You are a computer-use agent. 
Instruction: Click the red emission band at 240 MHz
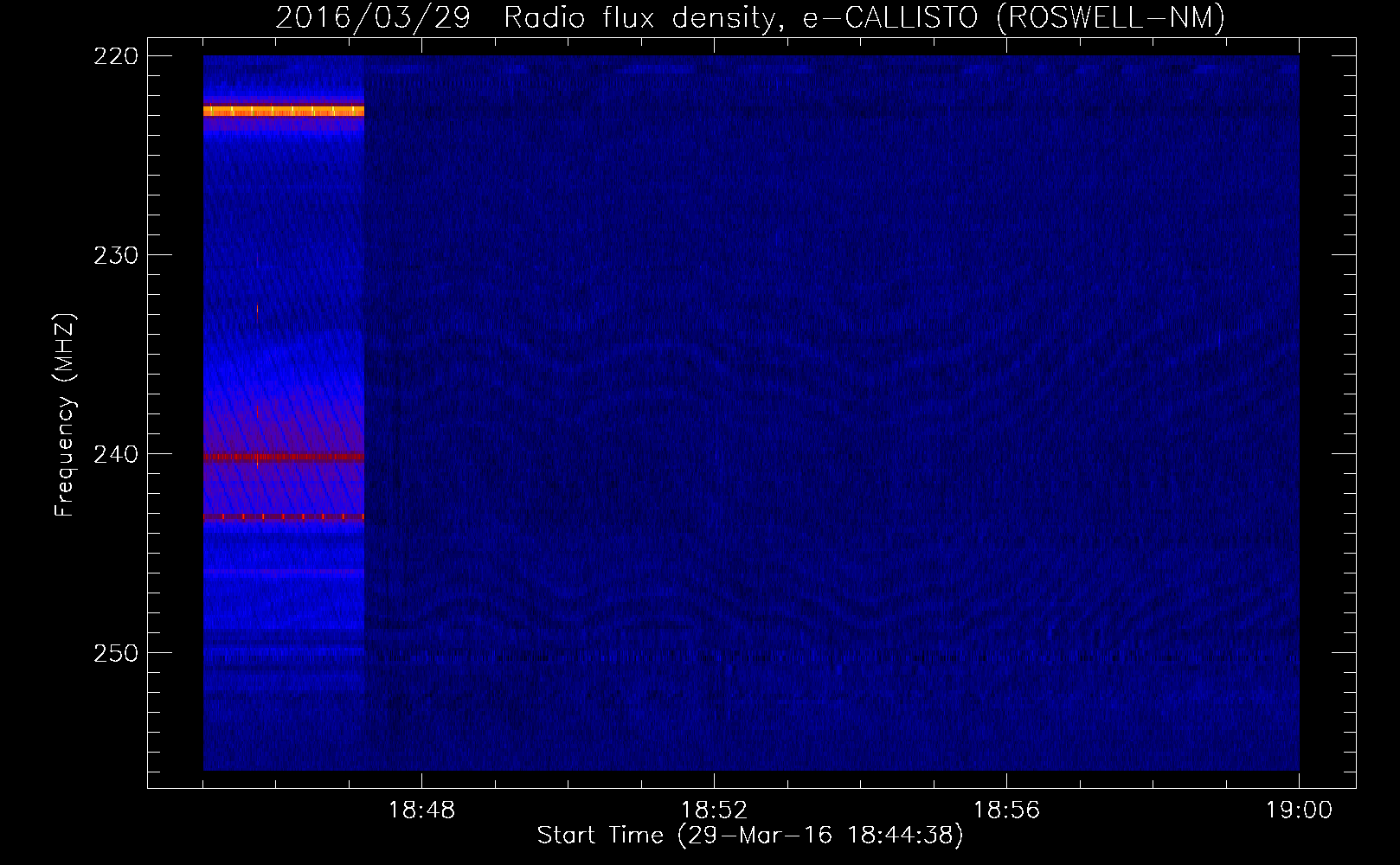pyautogui.click(x=284, y=457)
